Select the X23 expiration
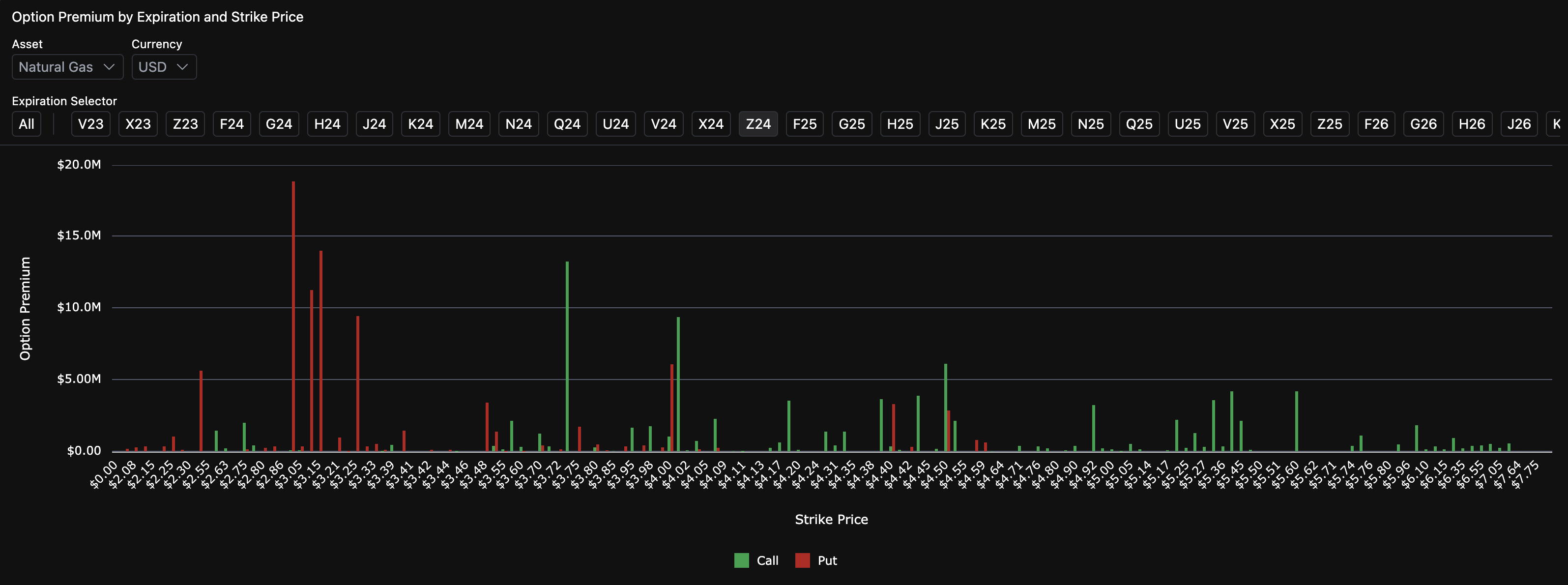Image resolution: width=1568 pixels, height=585 pixels. [138, 124]
